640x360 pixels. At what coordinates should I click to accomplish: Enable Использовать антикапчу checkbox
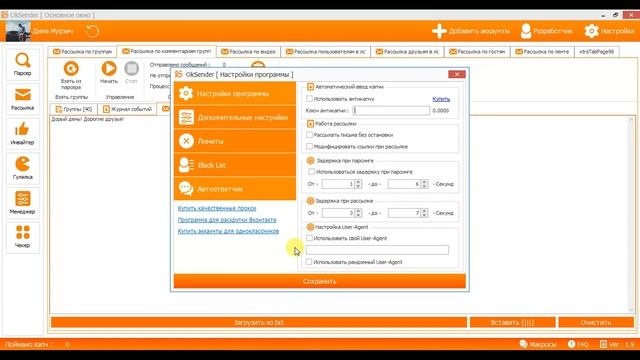pyautogui.click(x=309, y=99)
